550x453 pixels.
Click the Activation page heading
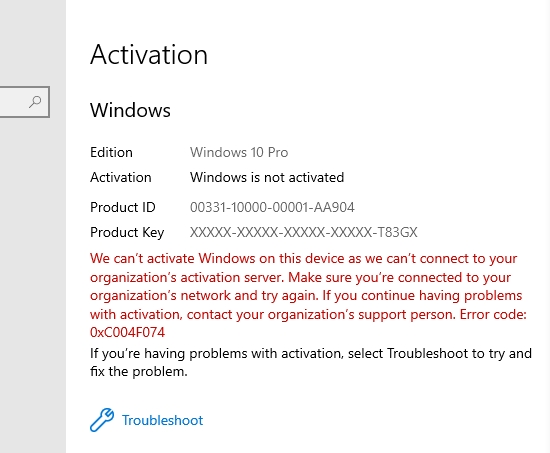149,55
